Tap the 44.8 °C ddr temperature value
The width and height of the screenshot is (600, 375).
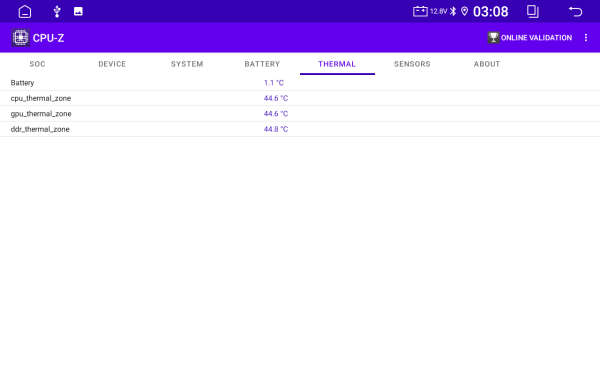[276, 129]
